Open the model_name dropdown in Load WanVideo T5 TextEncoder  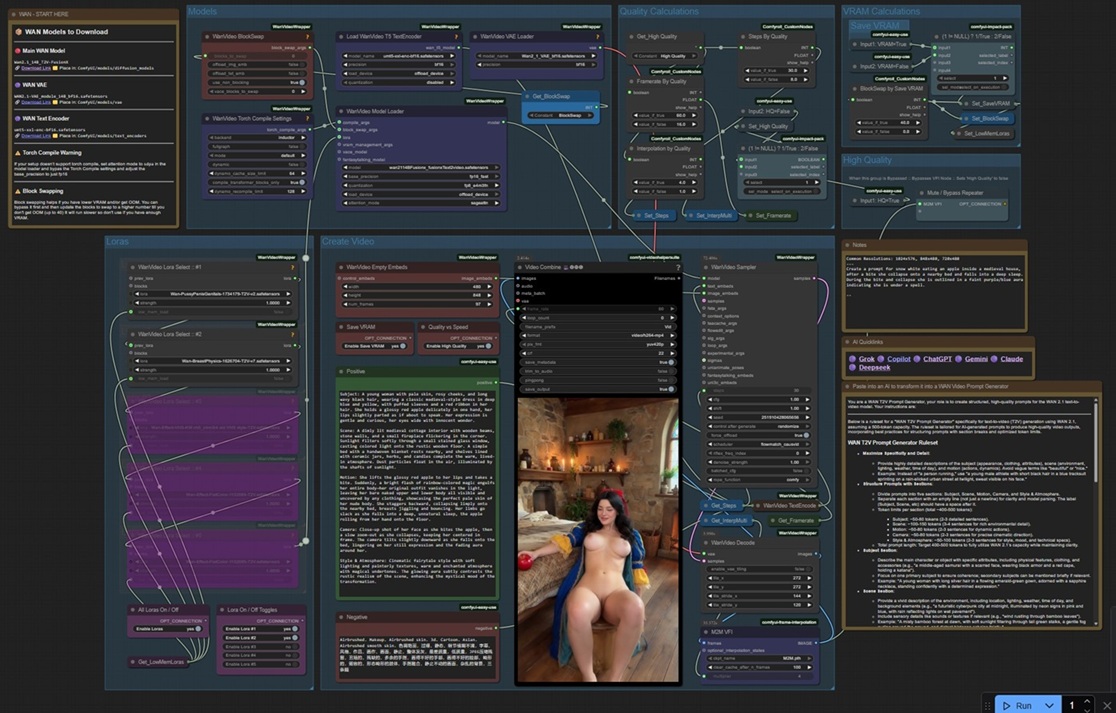[x=399, y=56]
